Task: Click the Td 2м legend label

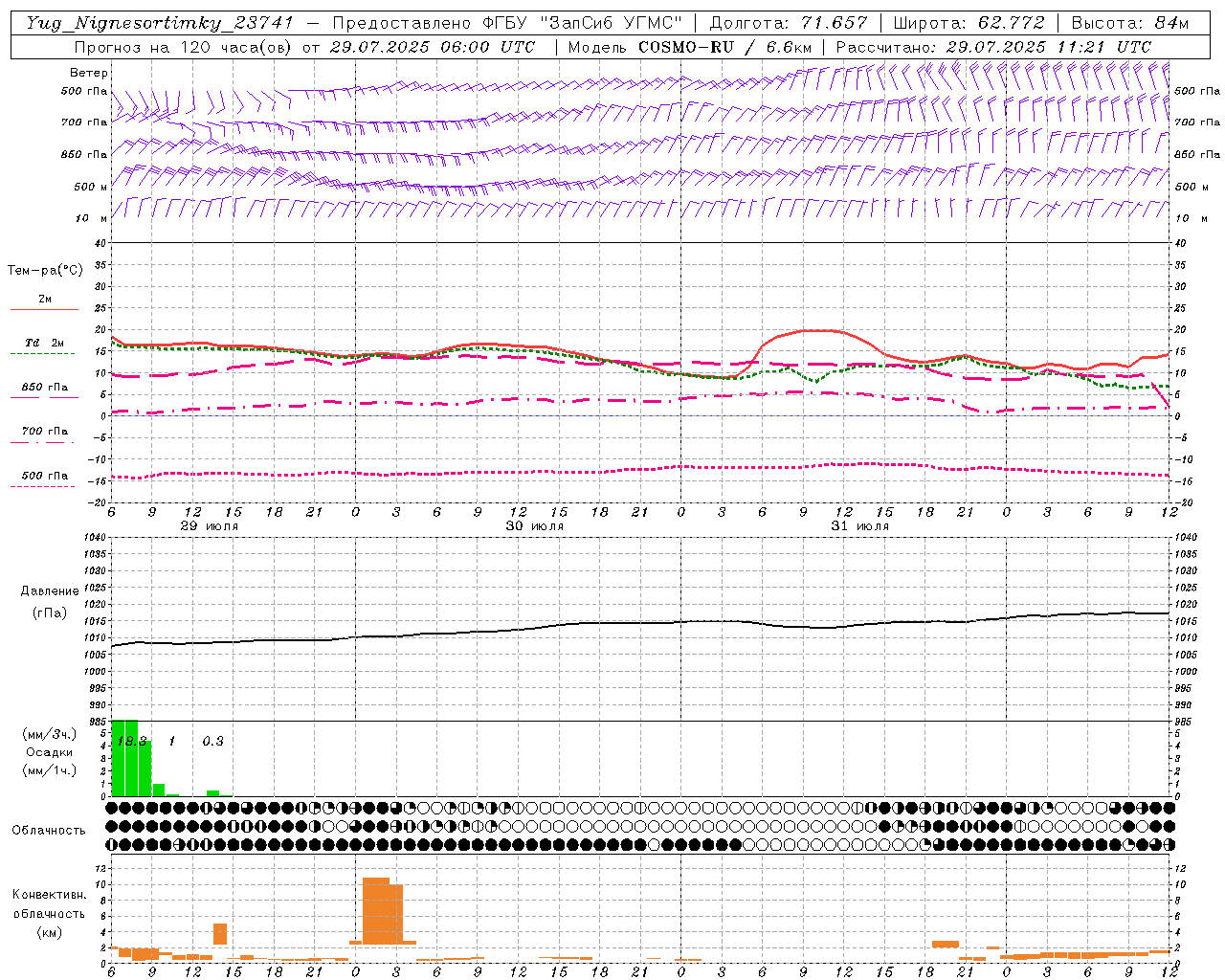Action: point(44,343)
